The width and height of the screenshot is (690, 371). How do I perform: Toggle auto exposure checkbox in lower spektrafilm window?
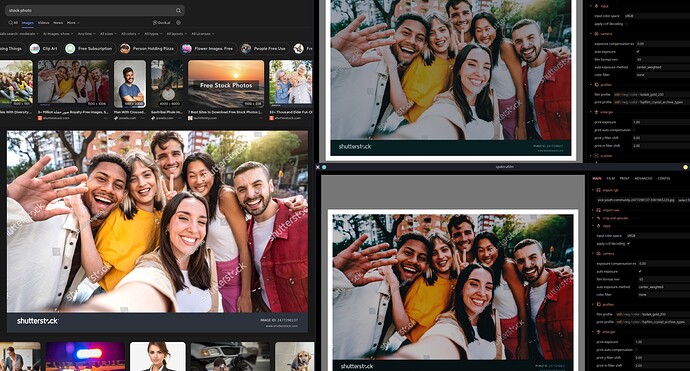[x=639, y=271]
